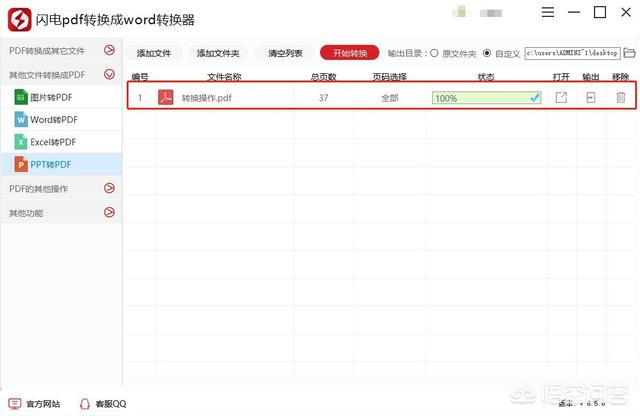Click the 客服QQ bell icon
Viewport: 640px width, 416px height.
84,404
